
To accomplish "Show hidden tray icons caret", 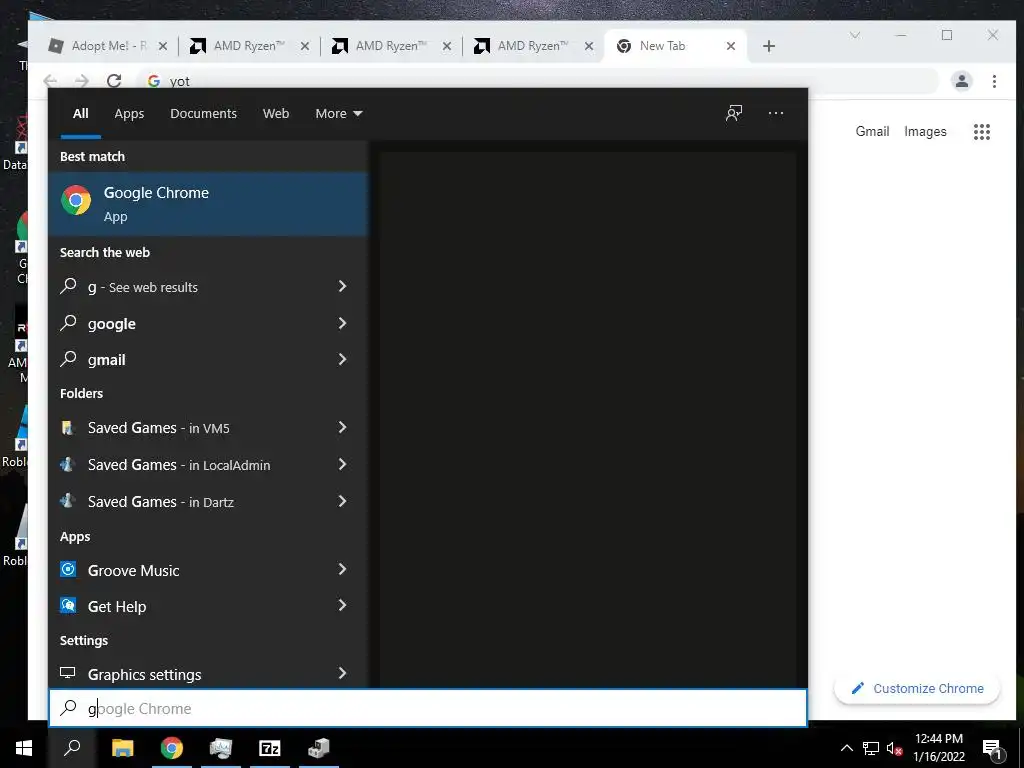I will pos(846,748).
